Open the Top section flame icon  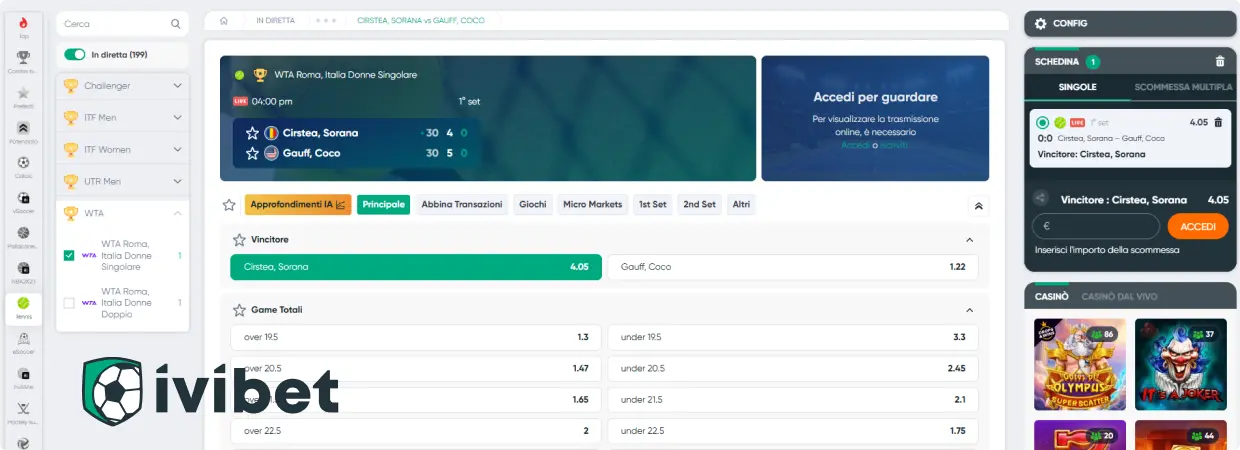23,23
